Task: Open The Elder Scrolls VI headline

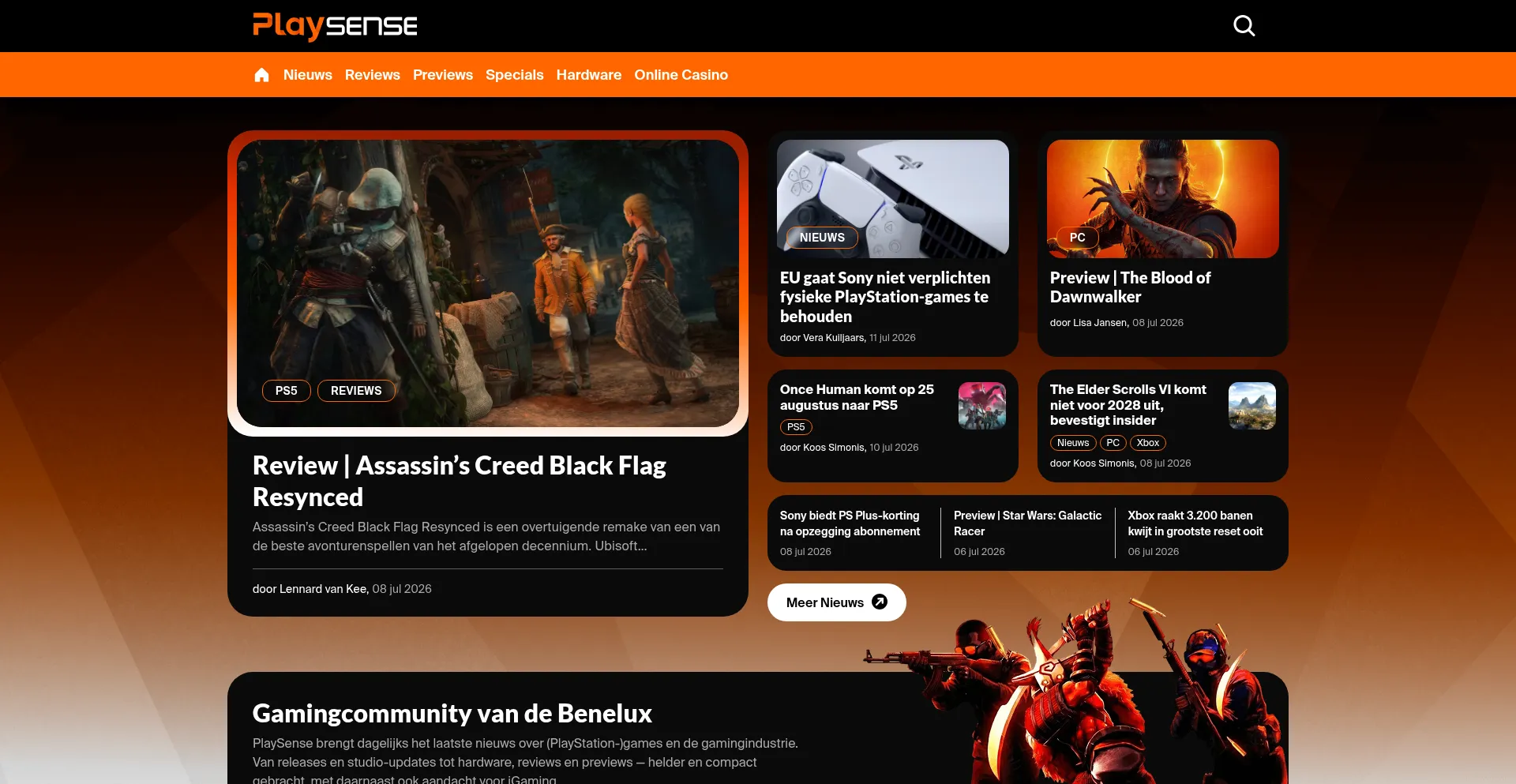Action: (x=1128, y=405)
